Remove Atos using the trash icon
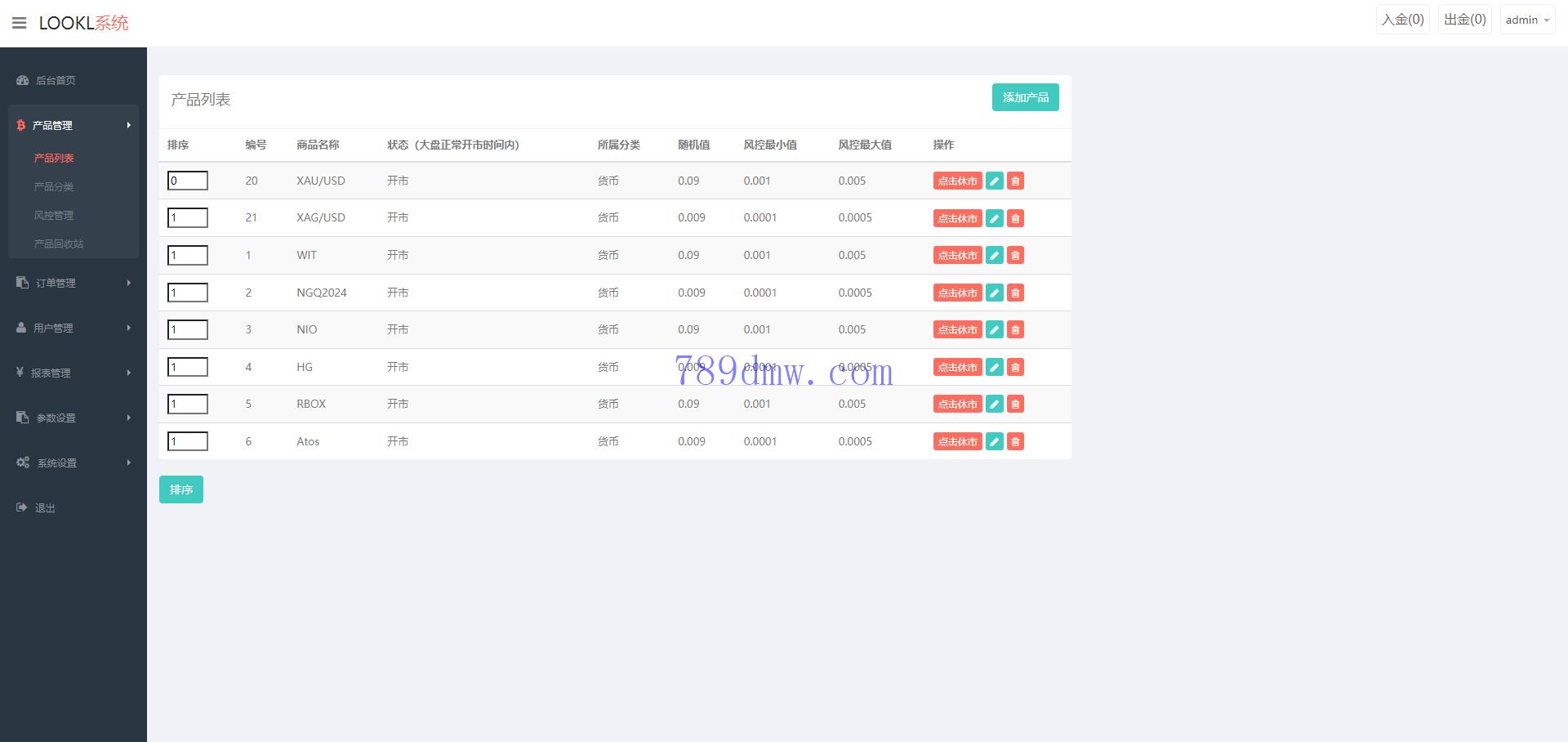1568x742 pixels. pos(1015,442)
